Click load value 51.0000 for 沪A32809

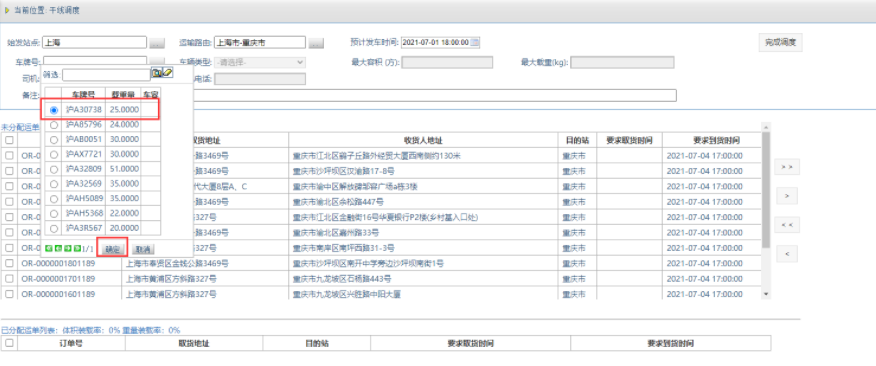coord(124,169)
